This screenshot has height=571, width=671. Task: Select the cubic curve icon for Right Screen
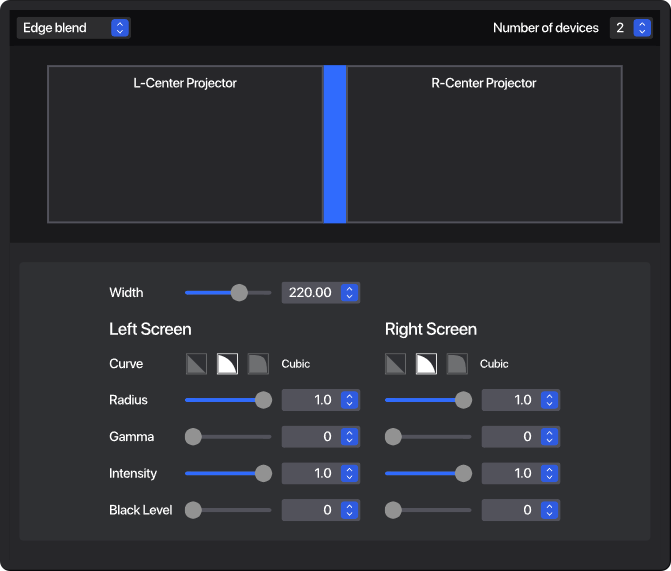(x=427, y=364)
